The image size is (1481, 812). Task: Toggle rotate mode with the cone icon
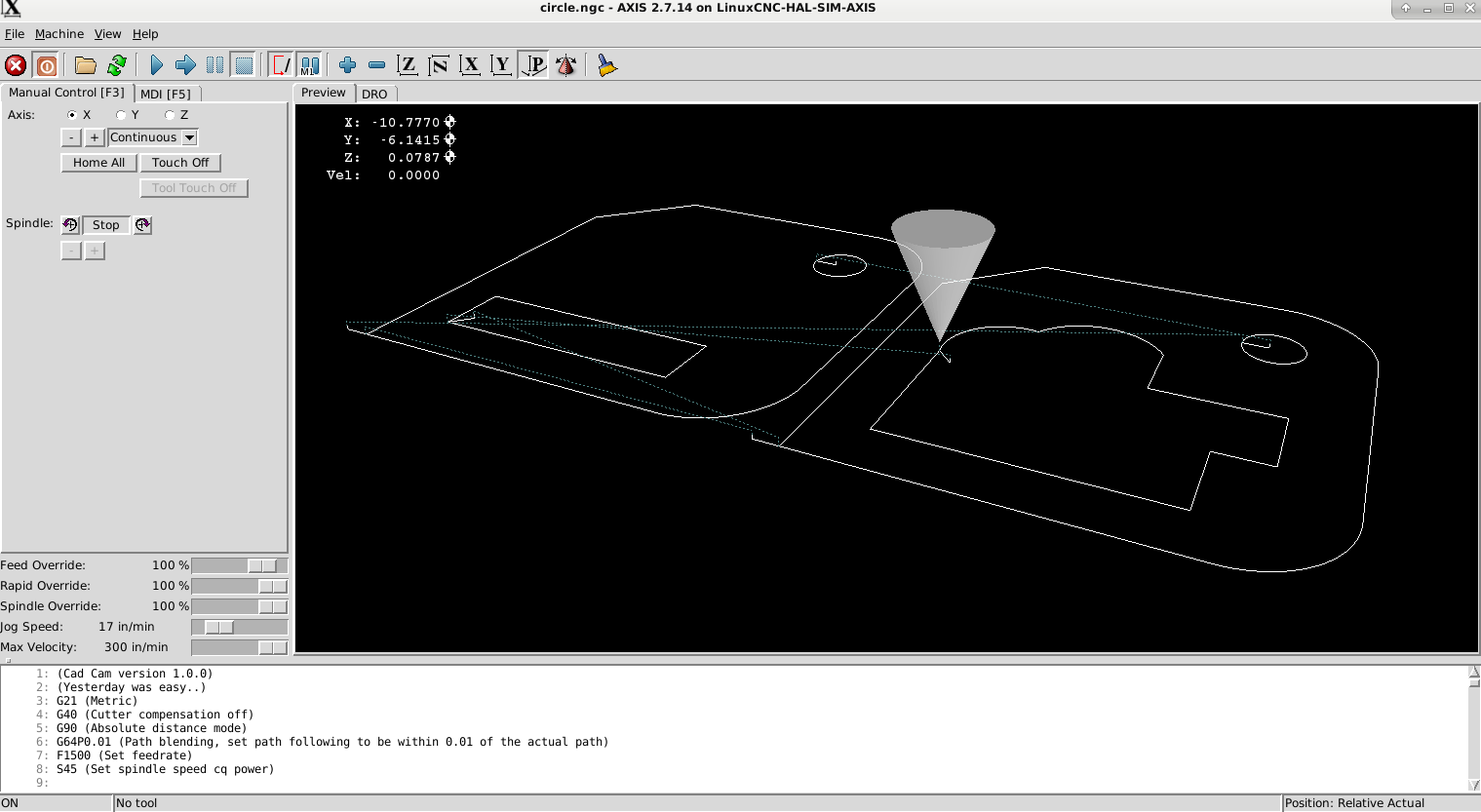[x=565, y=65]
